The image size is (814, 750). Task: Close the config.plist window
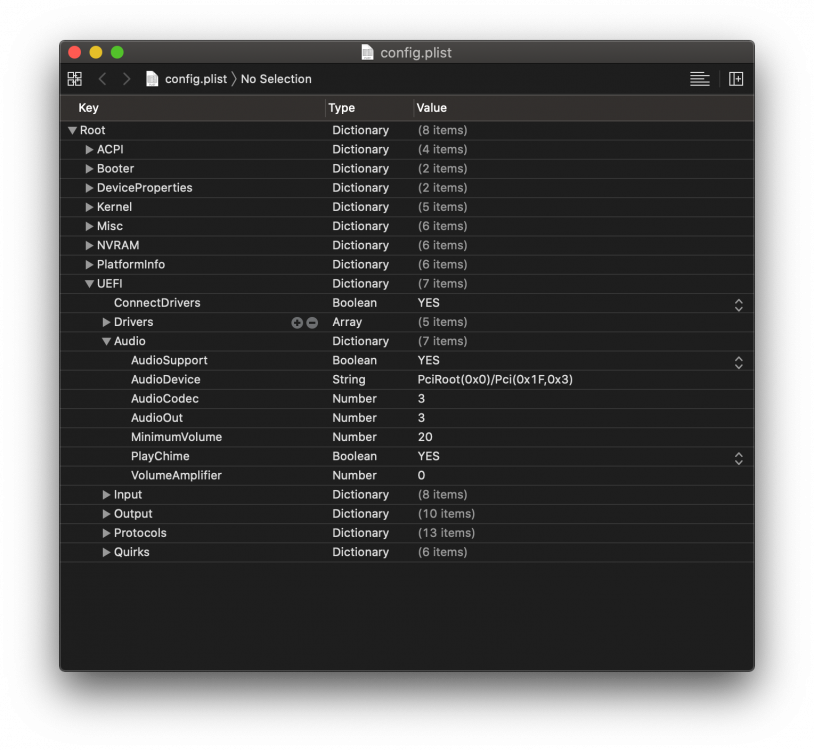75,52
